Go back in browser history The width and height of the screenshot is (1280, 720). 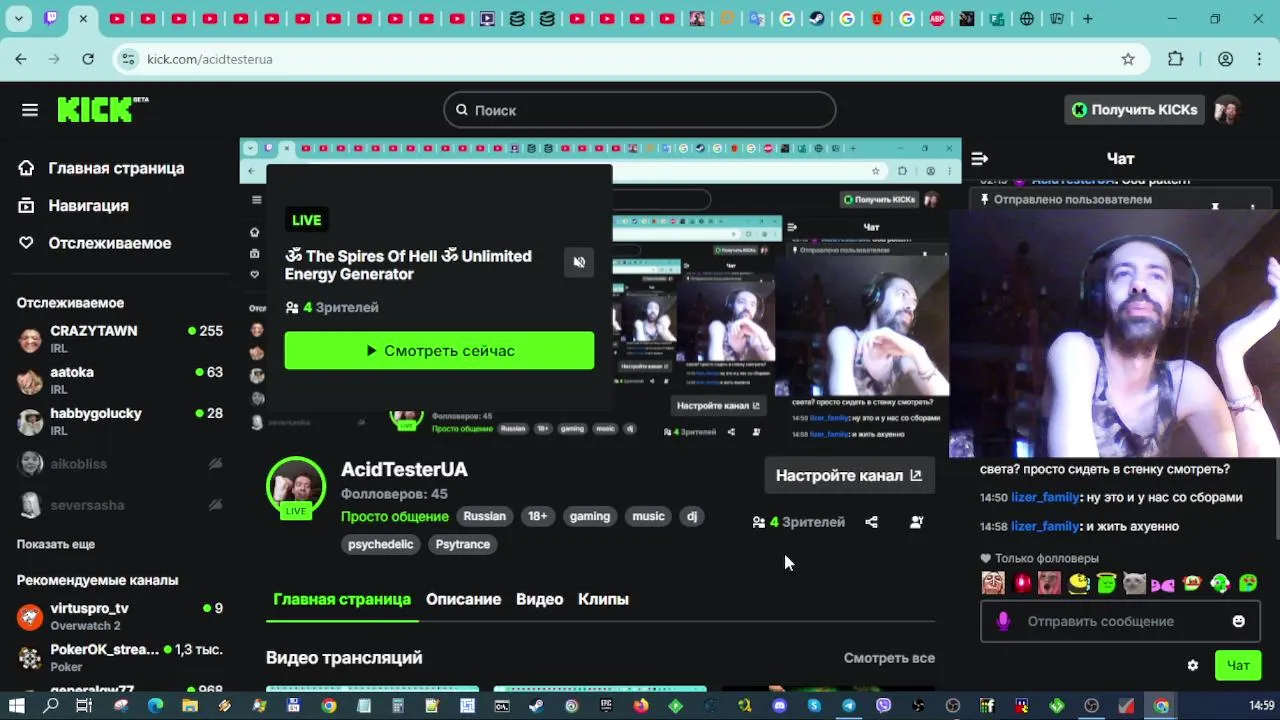tap(21, 59)
